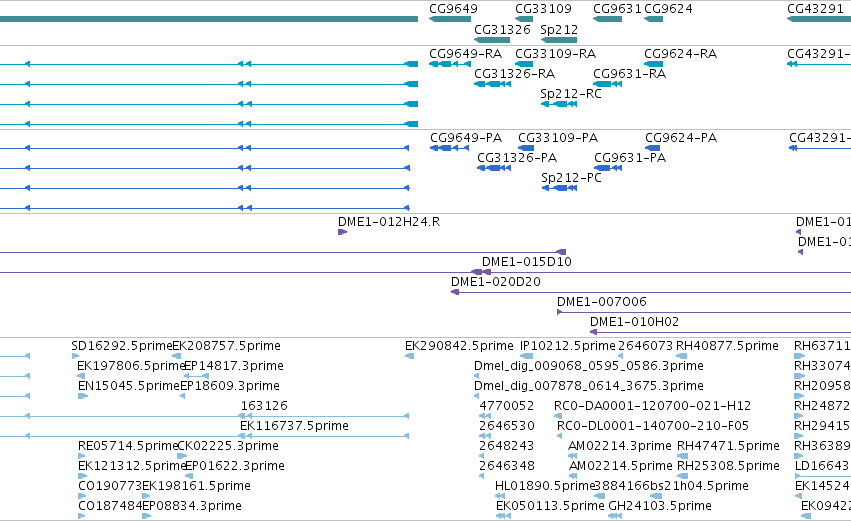Click EST CK02225.3prime
Screen dimensions: 851x521
228,446
